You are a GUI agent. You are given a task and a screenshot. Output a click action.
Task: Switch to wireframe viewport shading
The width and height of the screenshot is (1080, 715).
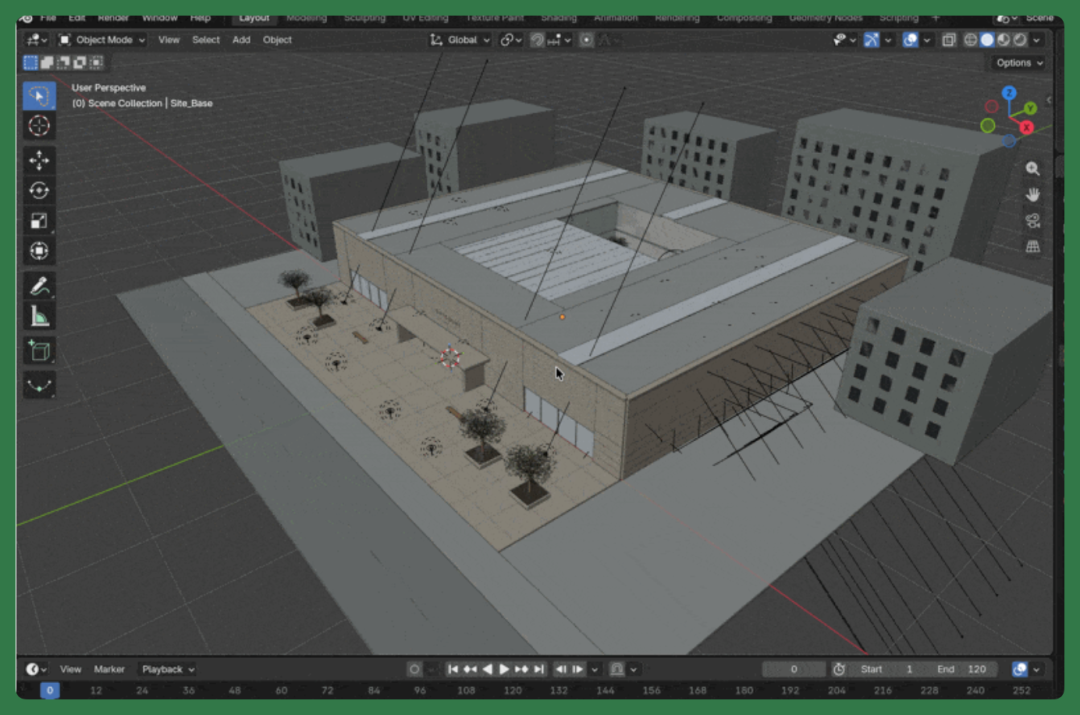[970, 40]
